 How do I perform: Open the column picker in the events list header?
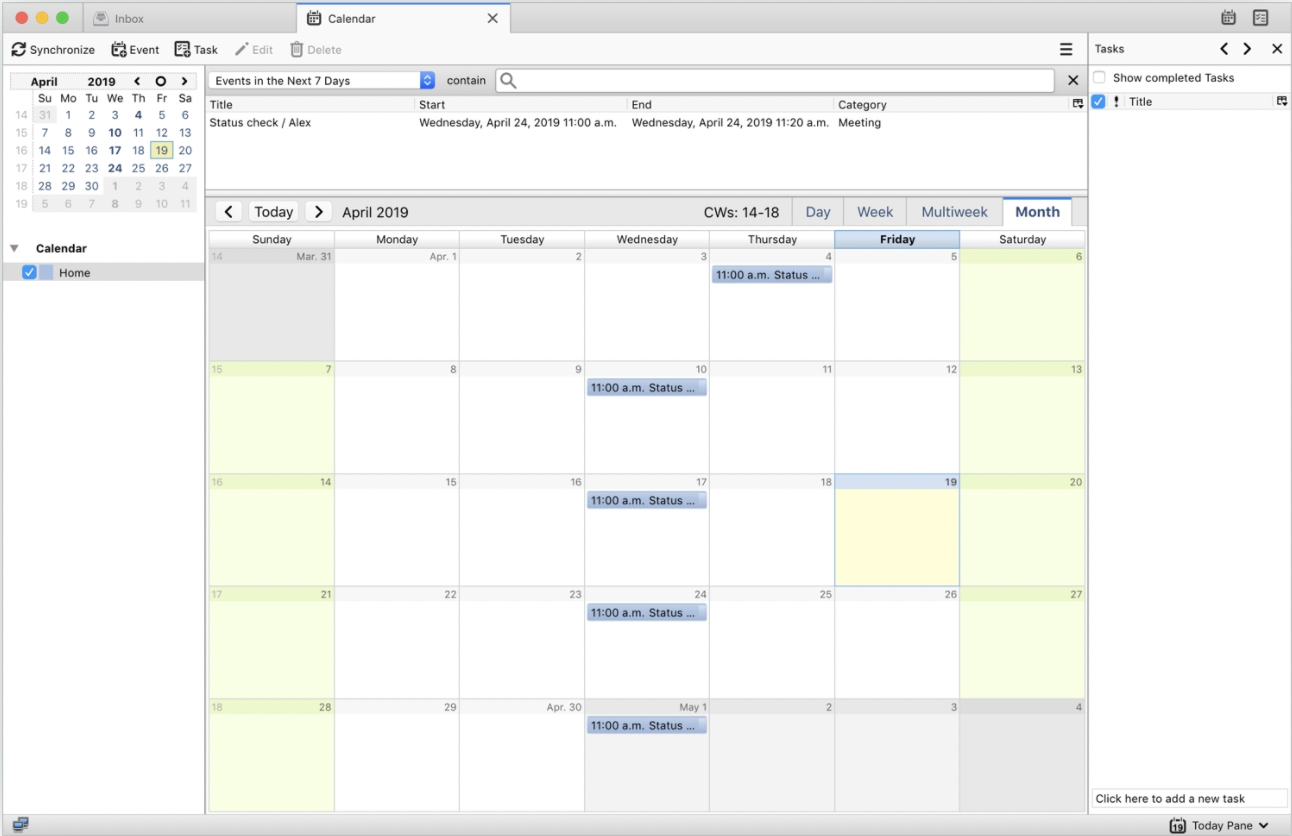tap(1077, 104)
